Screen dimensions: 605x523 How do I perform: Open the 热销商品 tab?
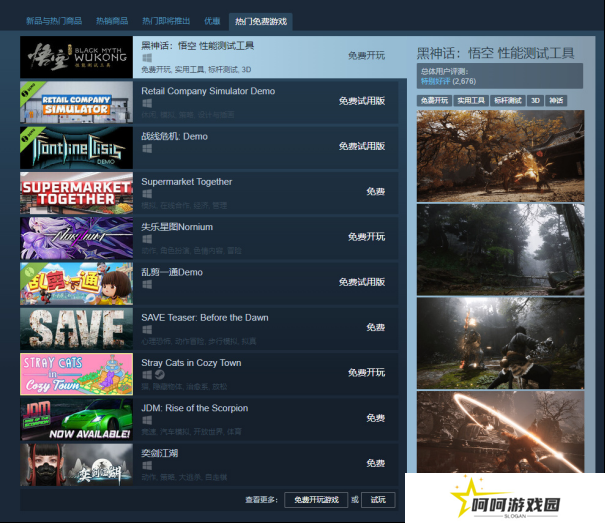pos(112,21)
